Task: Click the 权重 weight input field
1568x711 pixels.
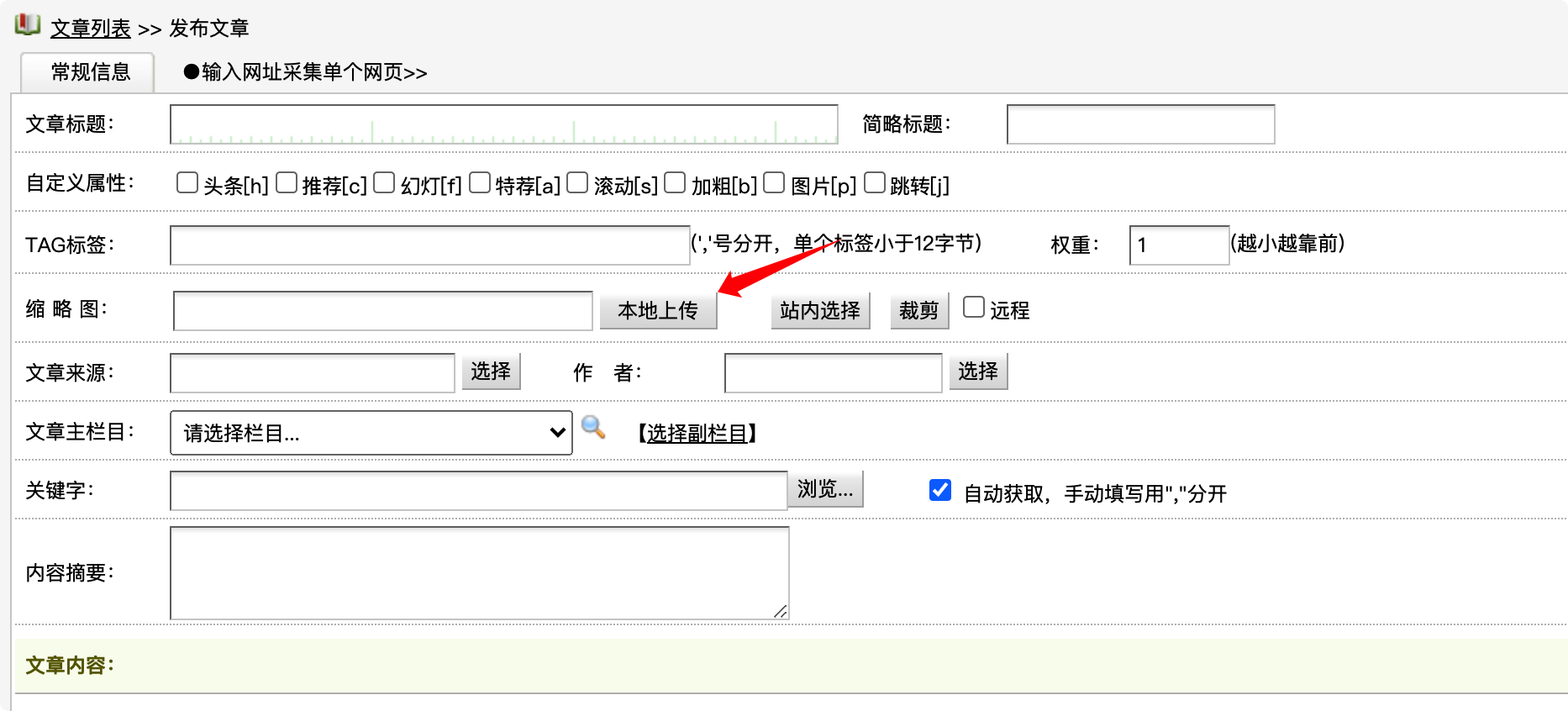Action: coord(1179,245)
